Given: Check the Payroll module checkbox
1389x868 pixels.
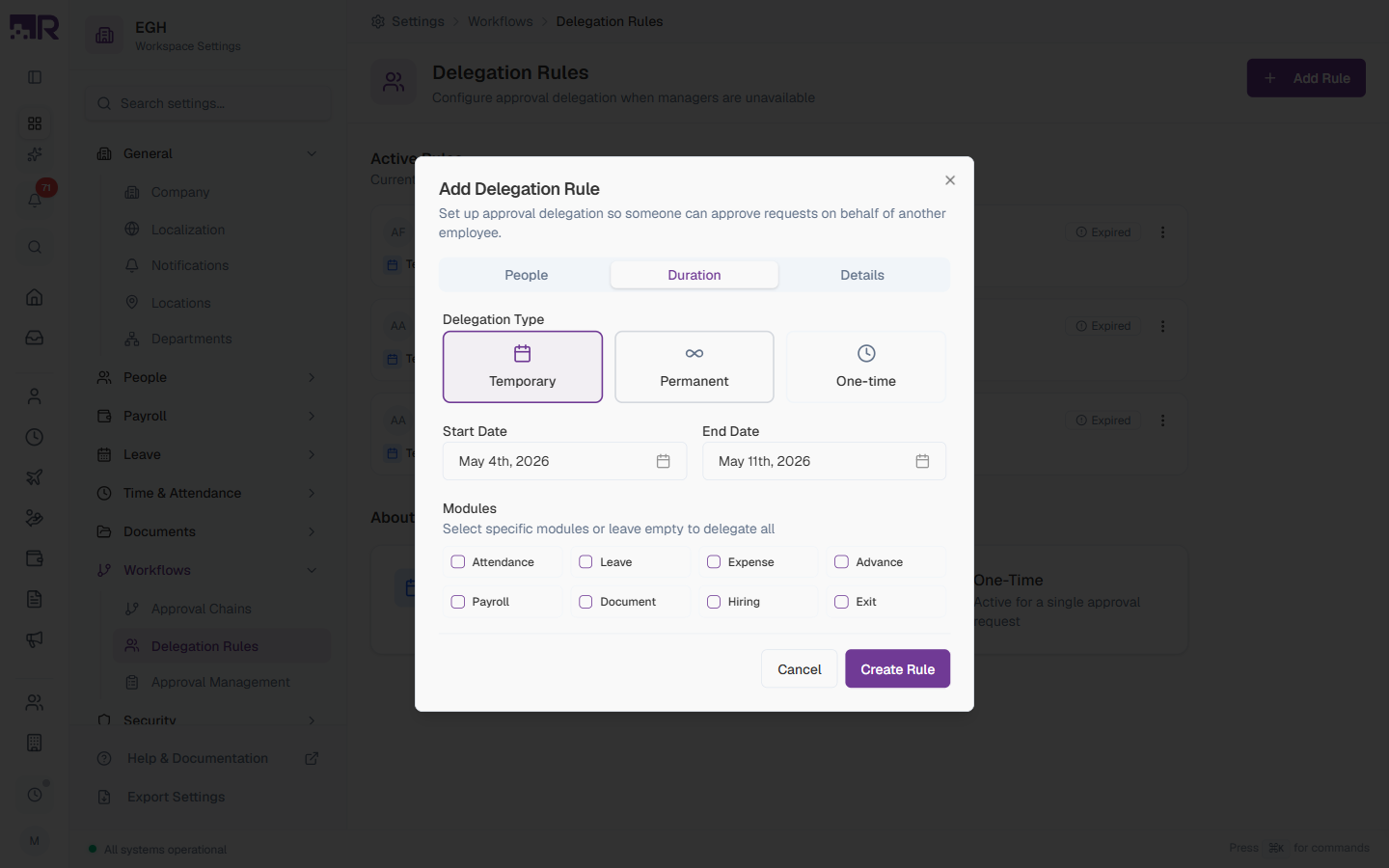Looking at the screenshot, I should pos(458,602).
